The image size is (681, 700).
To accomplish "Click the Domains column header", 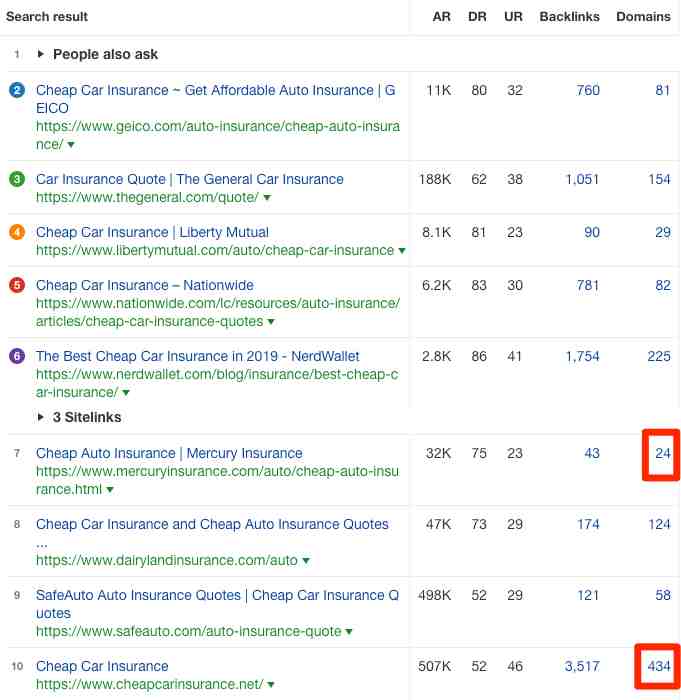I will click(x=643, y=17).
